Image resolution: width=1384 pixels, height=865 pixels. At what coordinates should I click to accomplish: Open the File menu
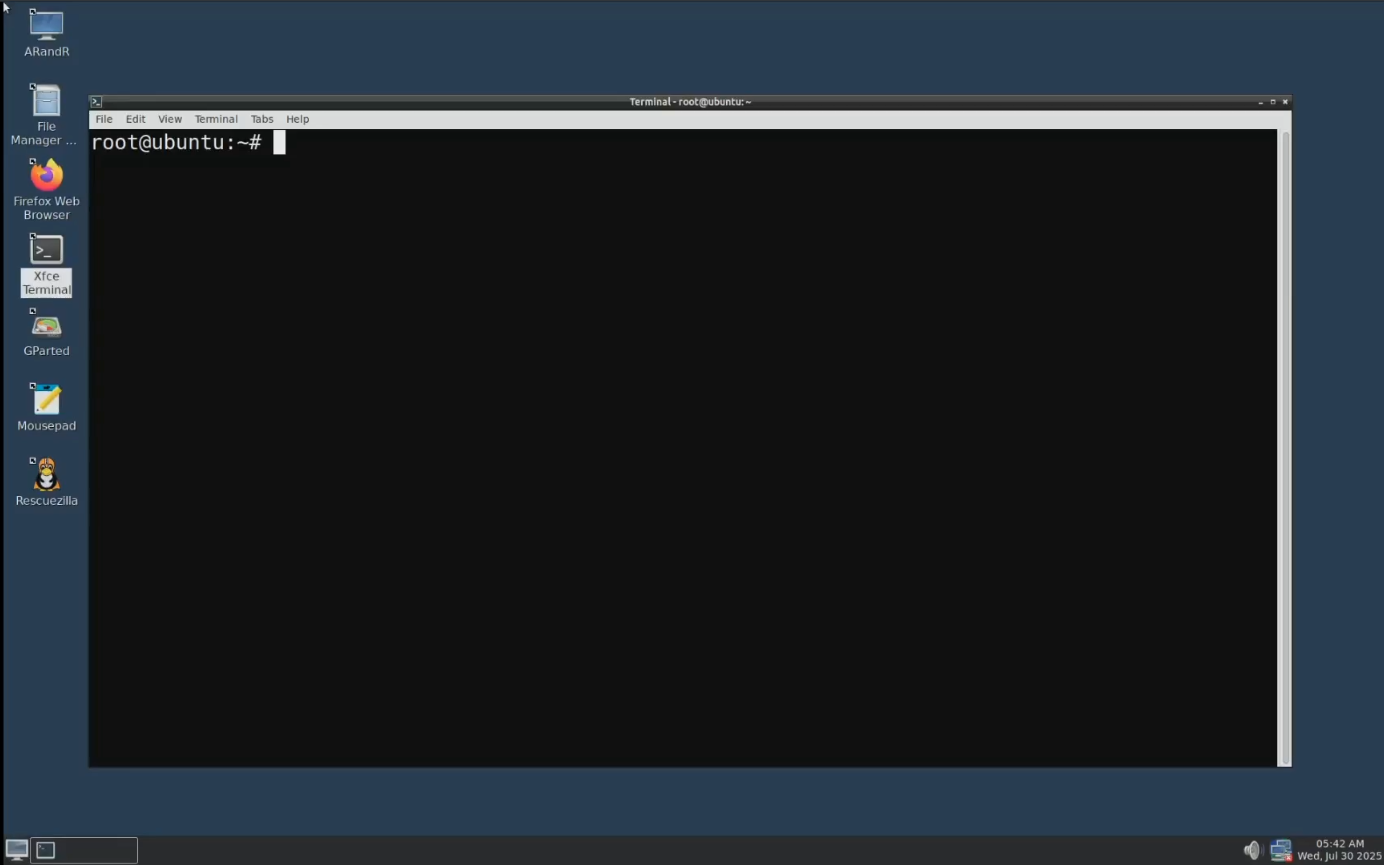point(104,119)
